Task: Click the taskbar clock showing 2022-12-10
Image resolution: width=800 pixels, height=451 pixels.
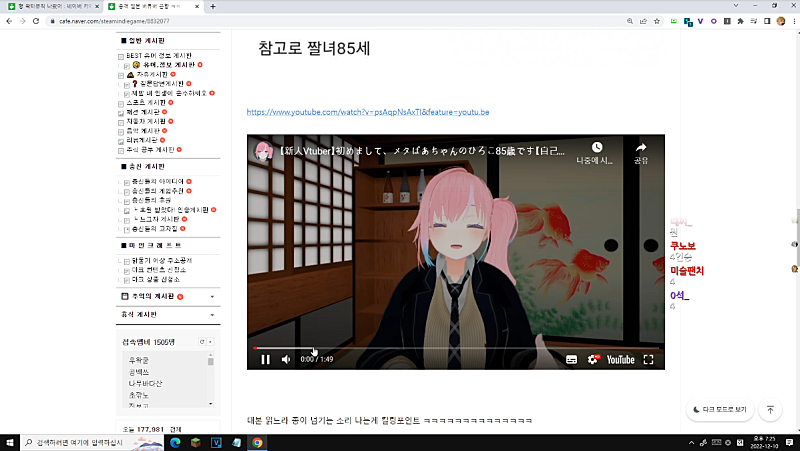Action: (764, 442)
